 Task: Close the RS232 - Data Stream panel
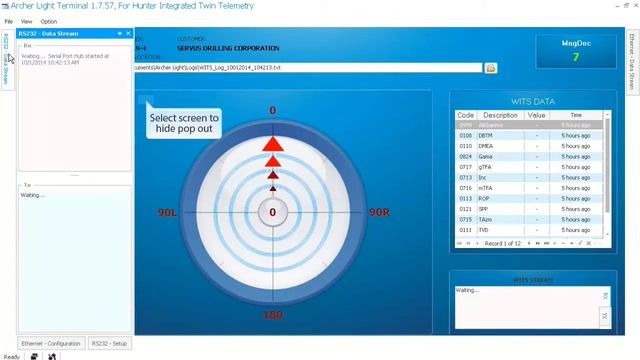tap(129, 33)
